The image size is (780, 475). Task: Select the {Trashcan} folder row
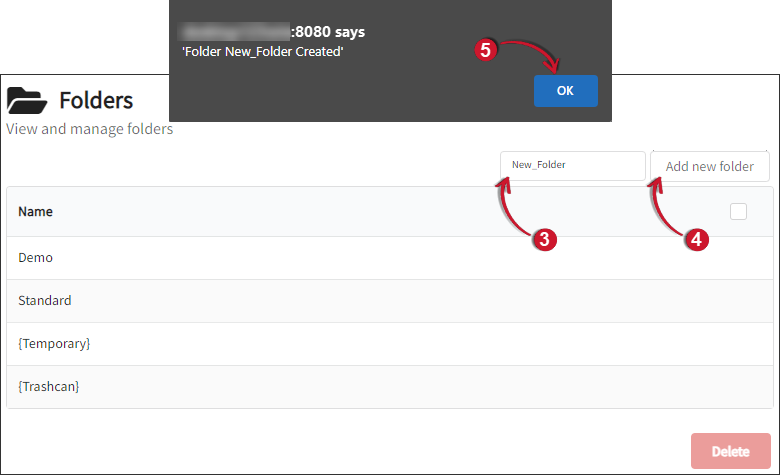click(x=390, y=387)
